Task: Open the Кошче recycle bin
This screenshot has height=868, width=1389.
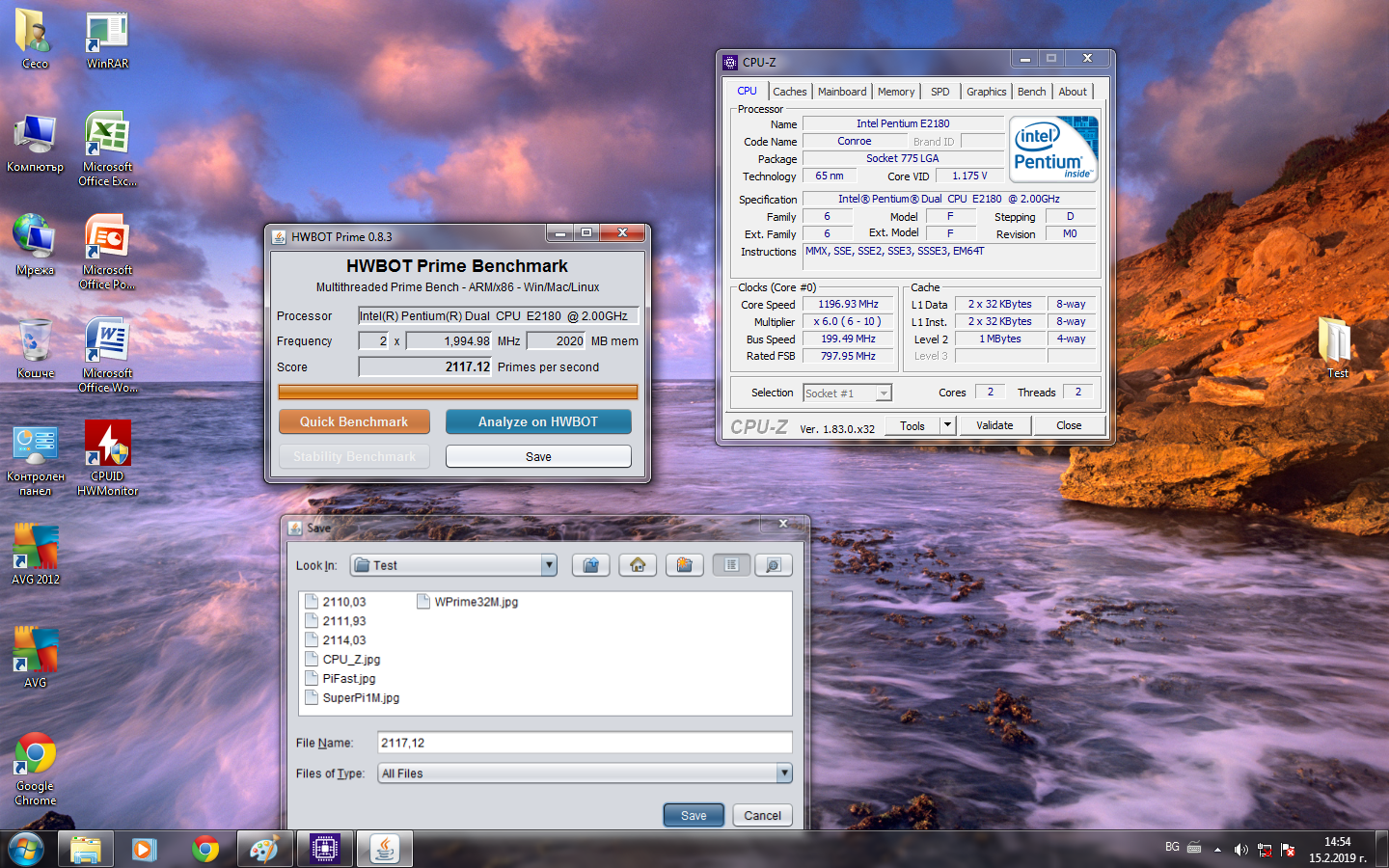Action: (35, 349)
